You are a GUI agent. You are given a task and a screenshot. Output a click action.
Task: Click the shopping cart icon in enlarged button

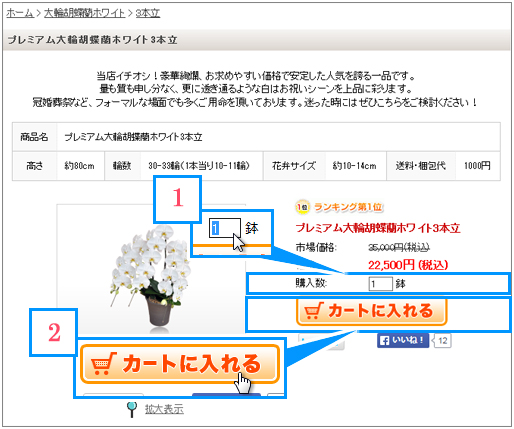click(104, 364)
